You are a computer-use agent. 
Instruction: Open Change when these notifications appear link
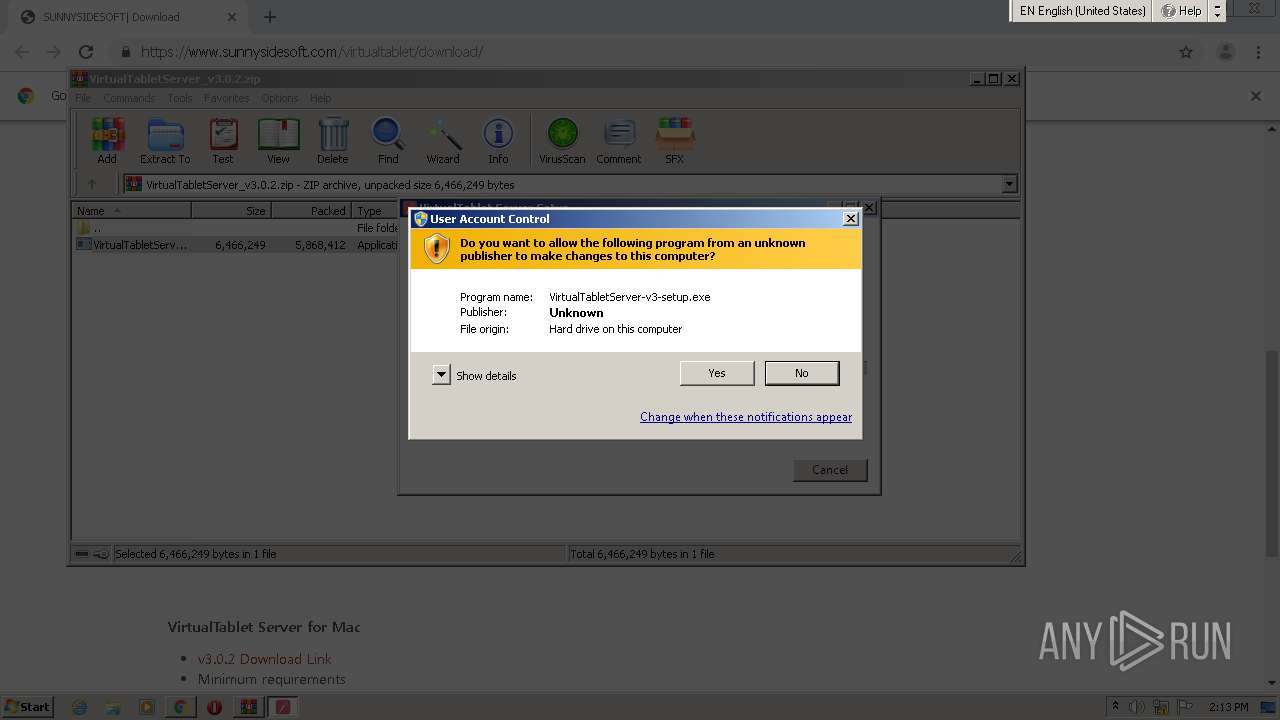coord(746,417)
